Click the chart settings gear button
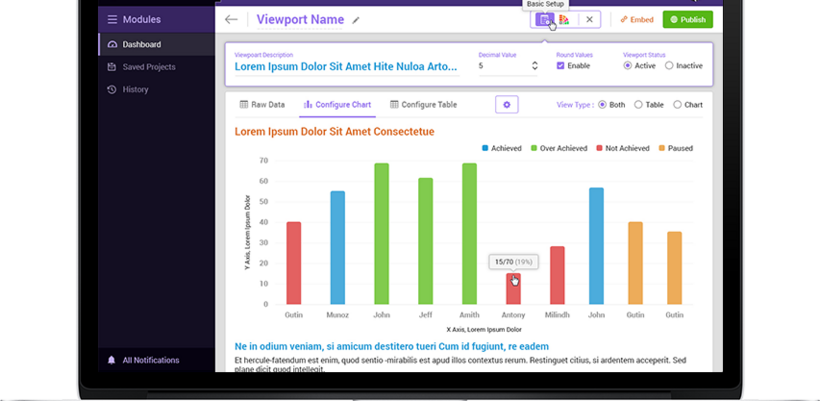820x401 pixels. 507,105
